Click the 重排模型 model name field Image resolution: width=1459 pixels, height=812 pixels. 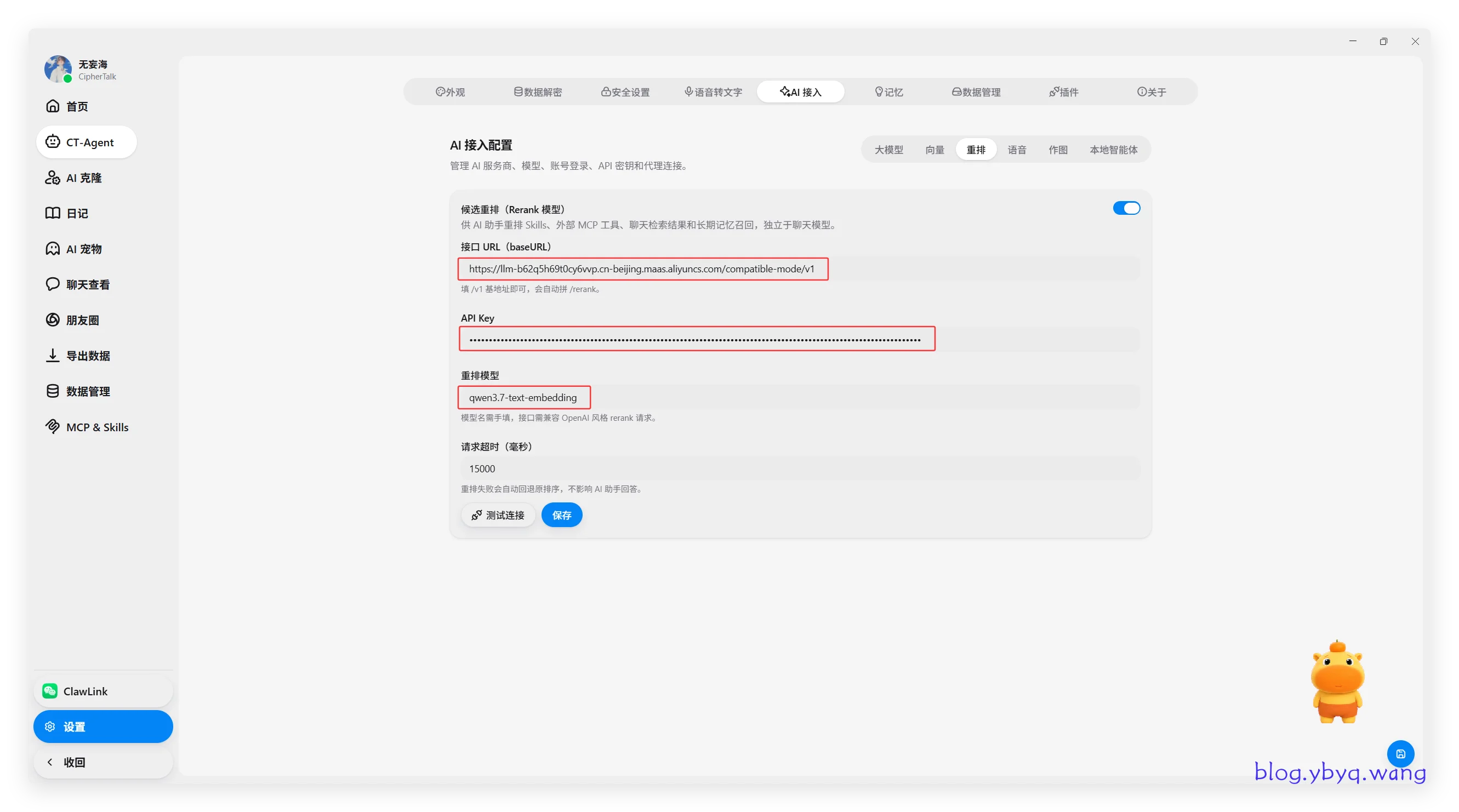(800, 397)
